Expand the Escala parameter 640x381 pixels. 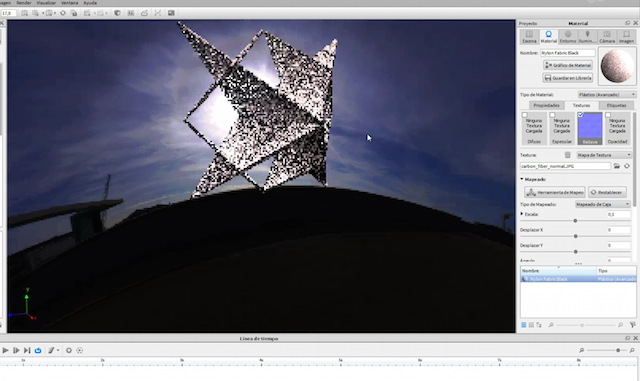coord(522,214)
